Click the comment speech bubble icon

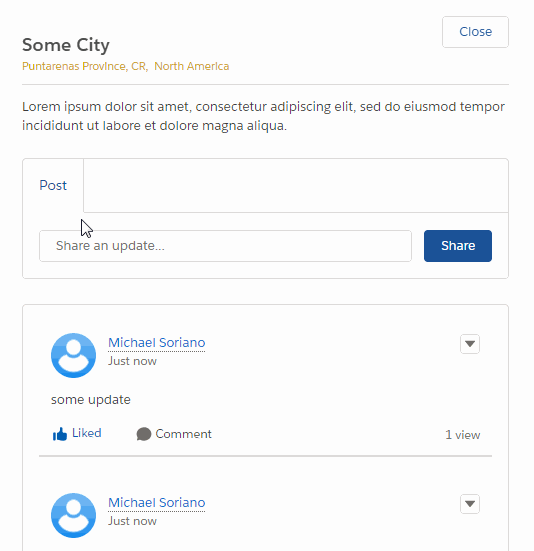tap(144, 434)
